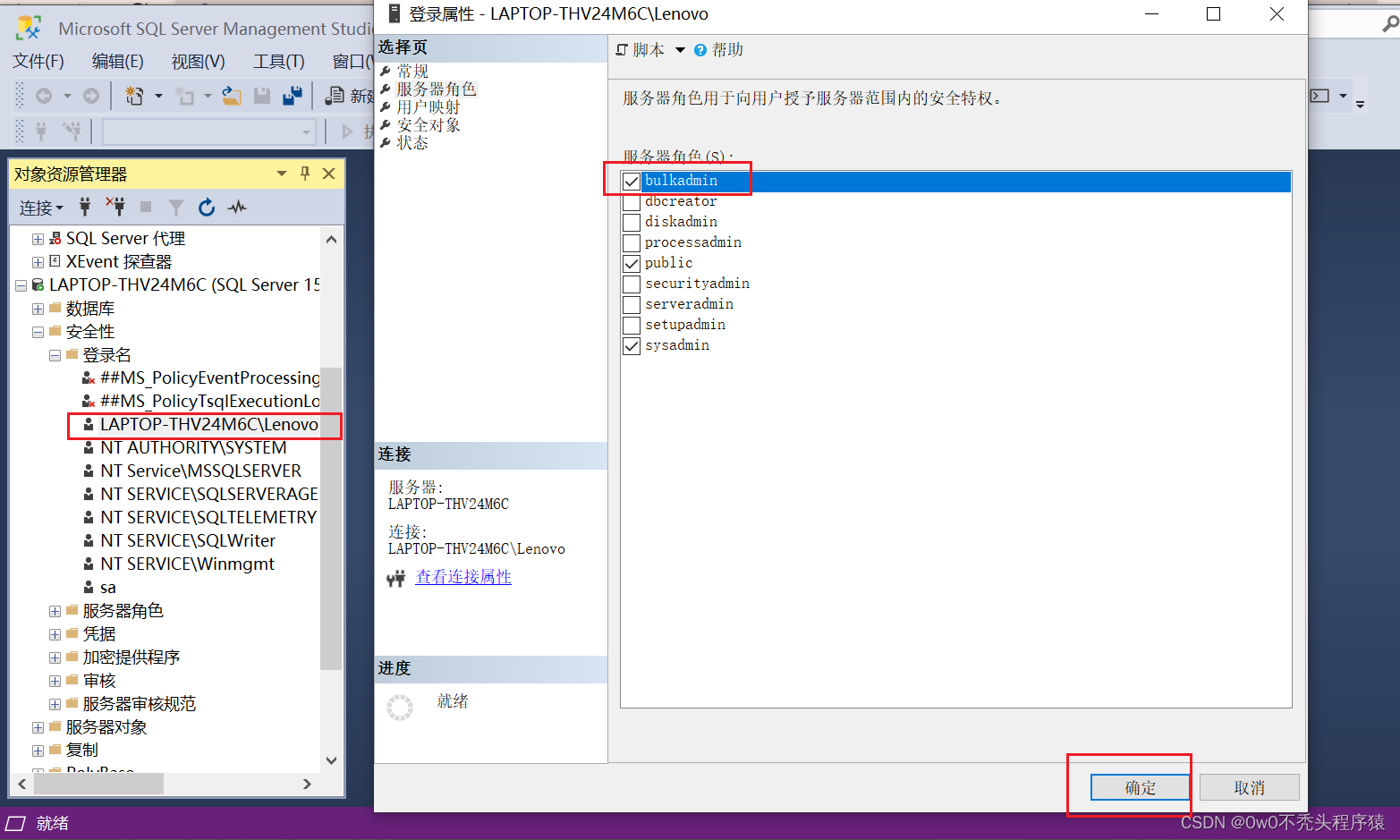Click the change connection icon in SQL toolbar

coord(72,132)
